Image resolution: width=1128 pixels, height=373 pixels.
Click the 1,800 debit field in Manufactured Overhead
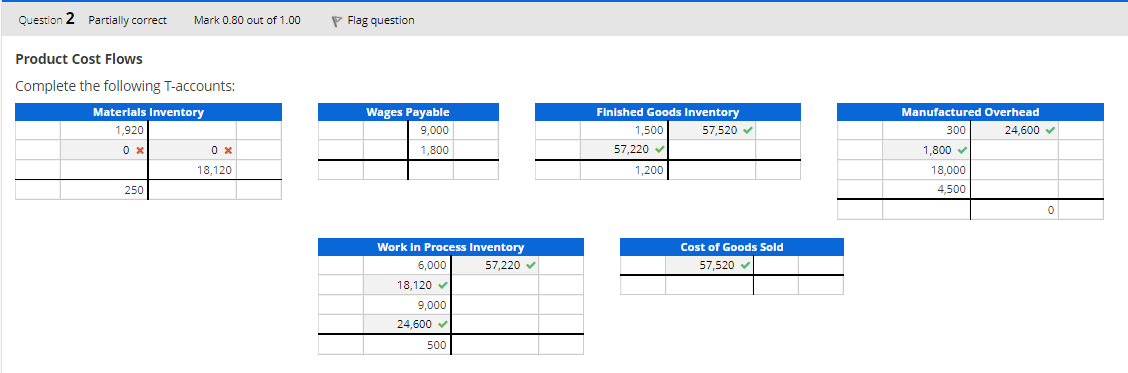point(926,150)
